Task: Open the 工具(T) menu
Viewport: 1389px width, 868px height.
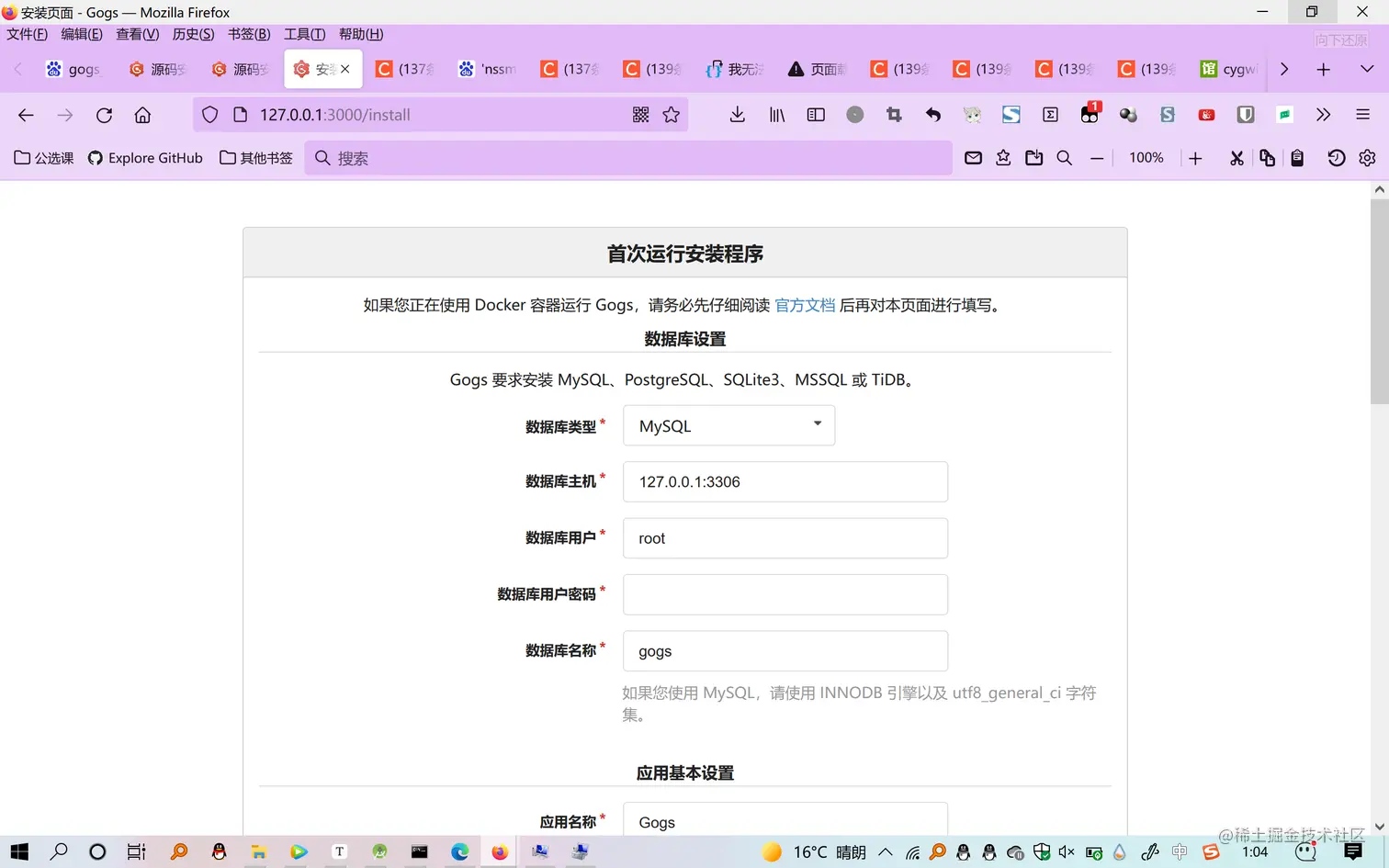Action: point(305,34)
